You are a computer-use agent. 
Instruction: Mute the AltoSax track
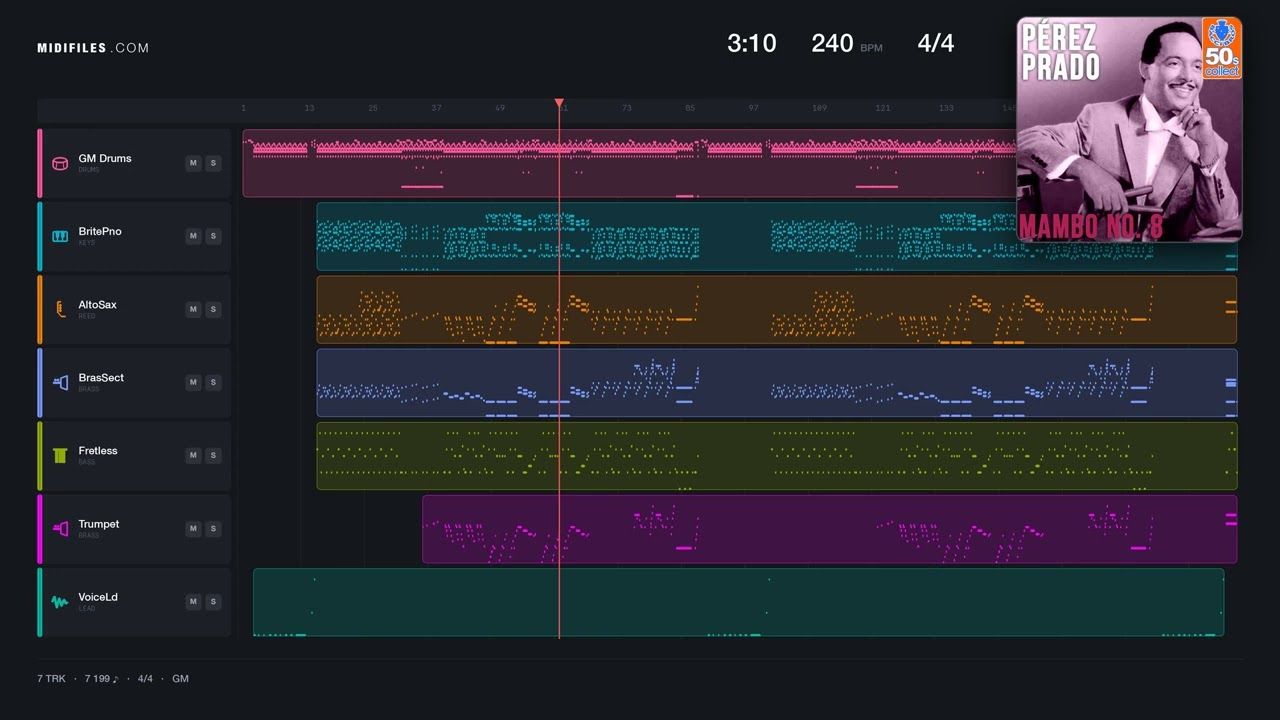pyautogui.click(x=193, y=309)
